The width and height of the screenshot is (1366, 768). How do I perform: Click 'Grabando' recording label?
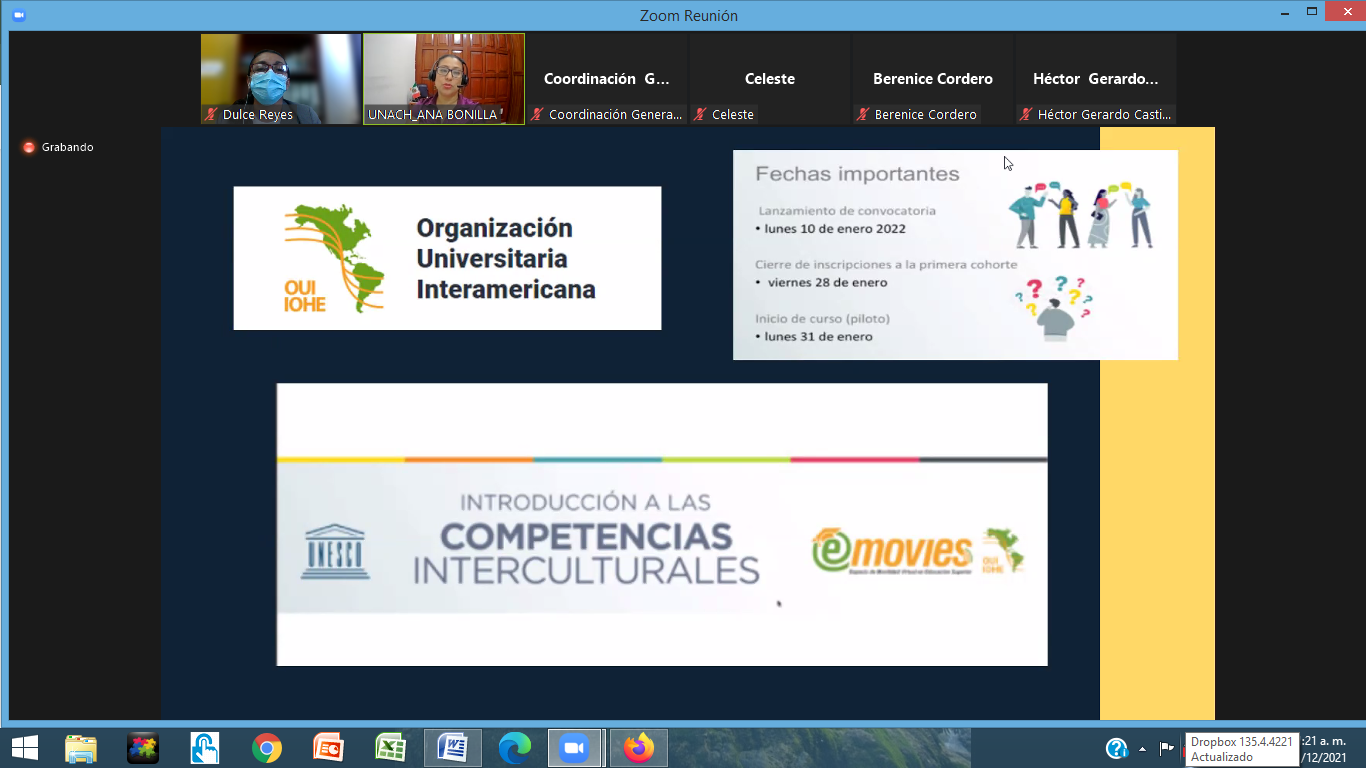(x=67, y=147)
